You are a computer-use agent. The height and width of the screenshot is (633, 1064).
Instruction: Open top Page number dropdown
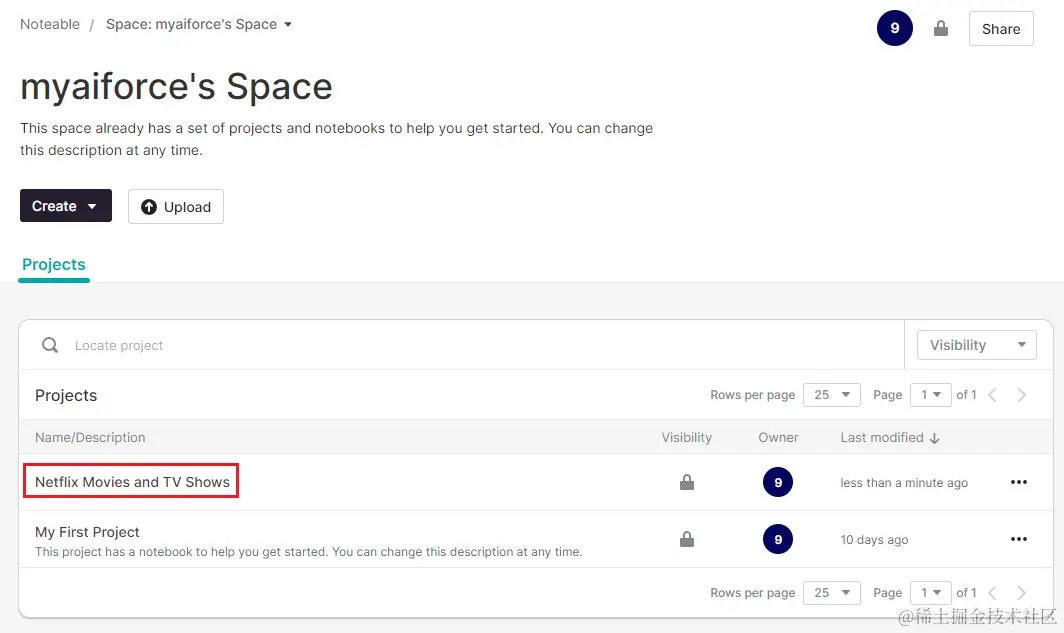[930, 395]
